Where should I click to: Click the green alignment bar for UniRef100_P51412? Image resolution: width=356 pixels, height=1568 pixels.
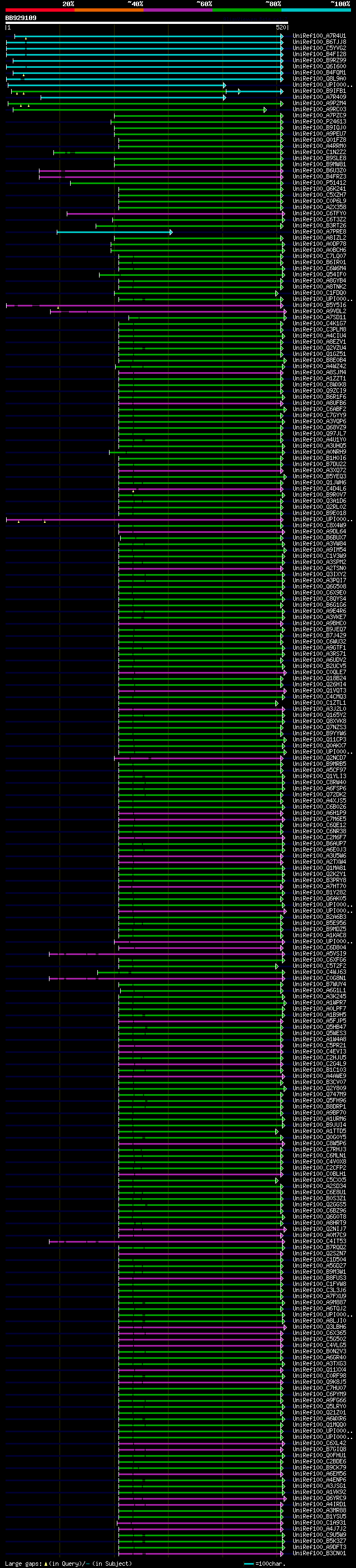coord(176,182)
